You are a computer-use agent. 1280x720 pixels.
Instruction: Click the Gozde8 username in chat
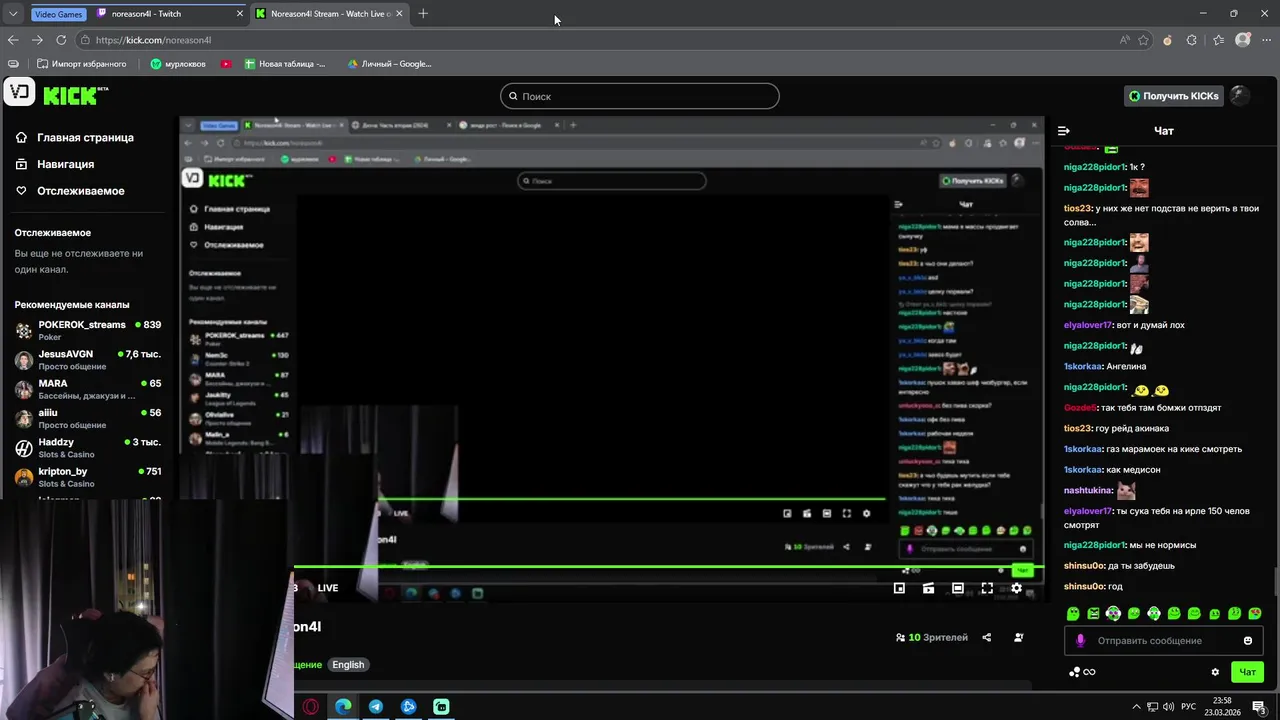point(1080,408)
